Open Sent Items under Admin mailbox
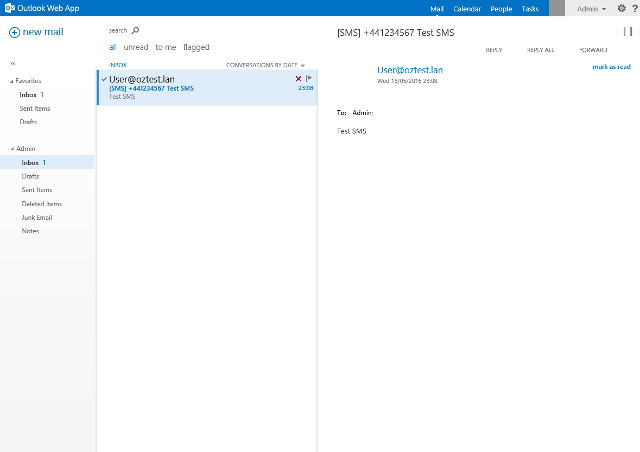Viewport: 640px width, 452px height. pyautogui.click(x=37, y=190)
